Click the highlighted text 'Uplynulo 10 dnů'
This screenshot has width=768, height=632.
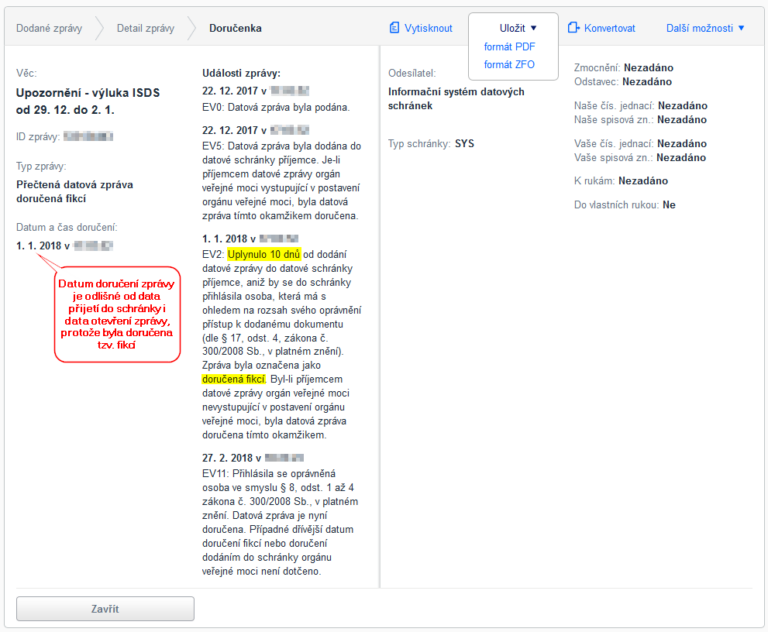[263, 255]
